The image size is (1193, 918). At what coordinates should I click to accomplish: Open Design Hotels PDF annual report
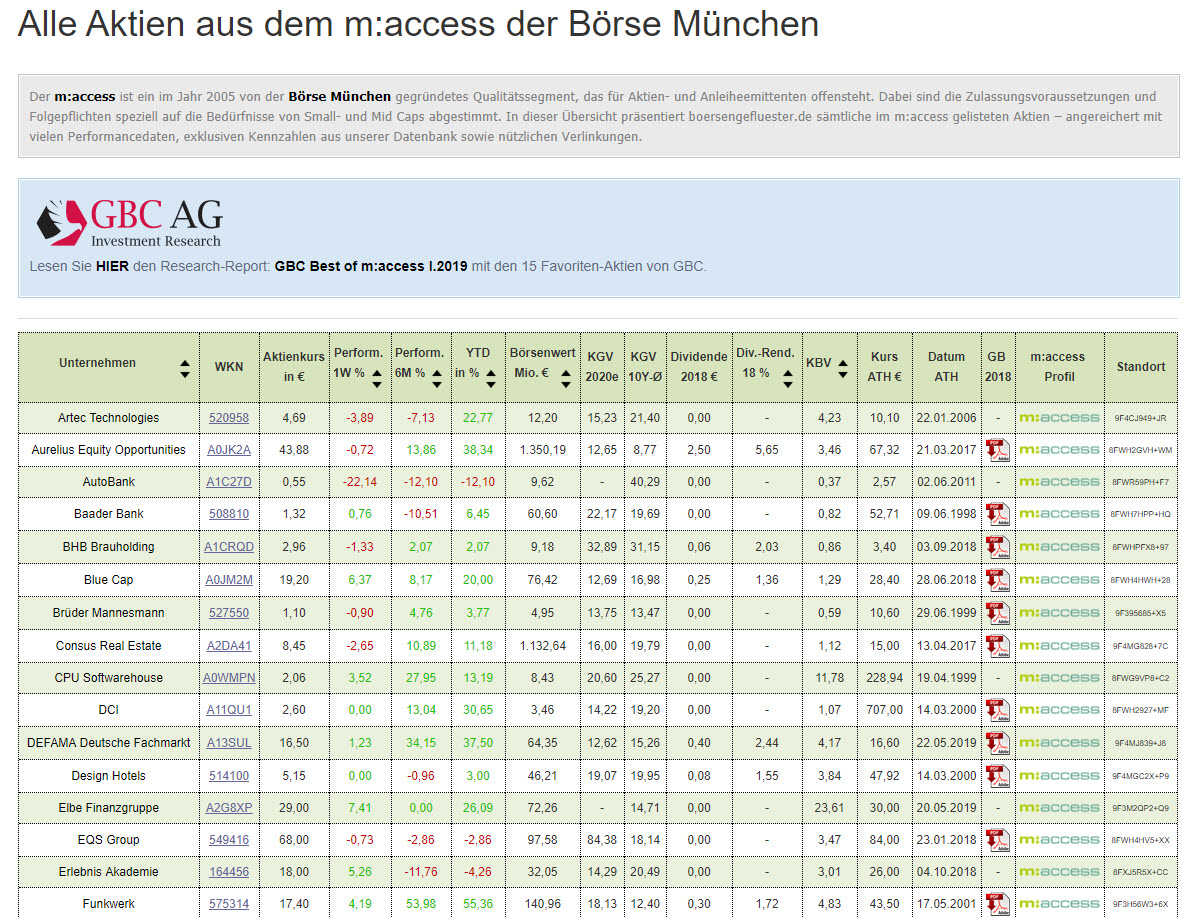click(997, 776)
